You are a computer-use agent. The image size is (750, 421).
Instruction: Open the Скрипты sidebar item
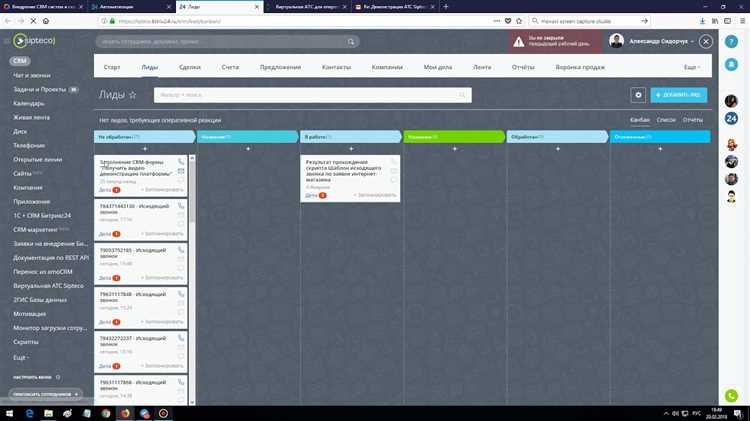coord(26,342)
